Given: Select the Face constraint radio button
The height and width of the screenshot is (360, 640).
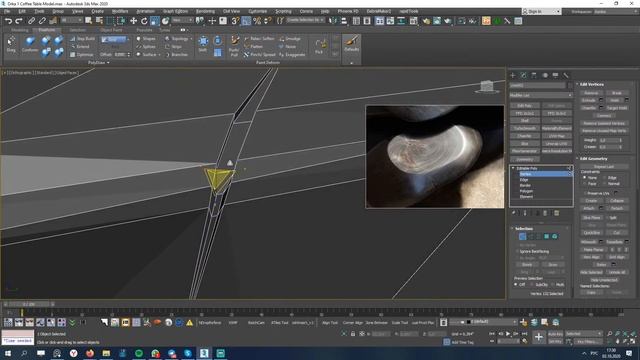Looking at the screenshot, I should 585,184.
